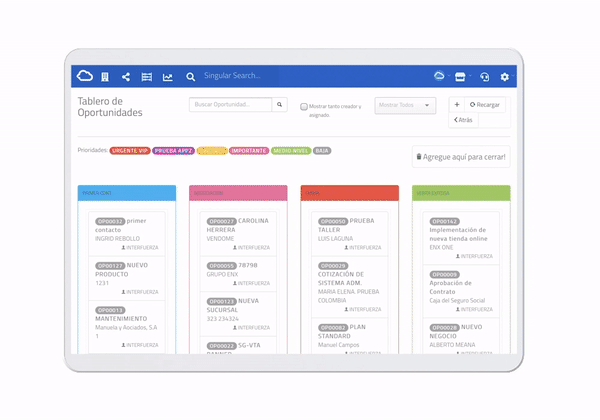Click INTERFUERZA user on OP00050 card
This screenshot has width=600, height=420.
tap(363, 247)
